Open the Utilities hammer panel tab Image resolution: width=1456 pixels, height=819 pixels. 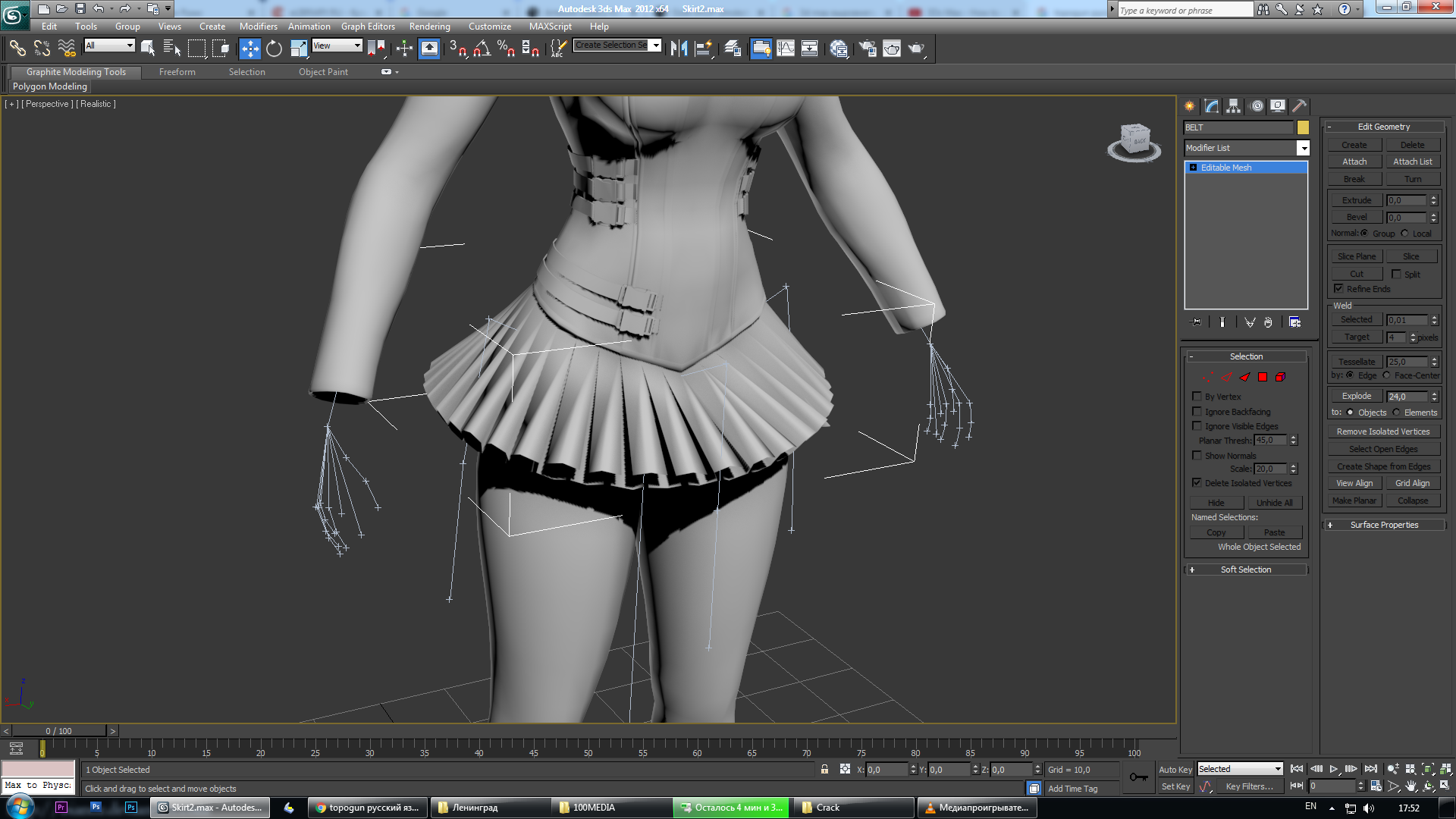point(1299,106)
